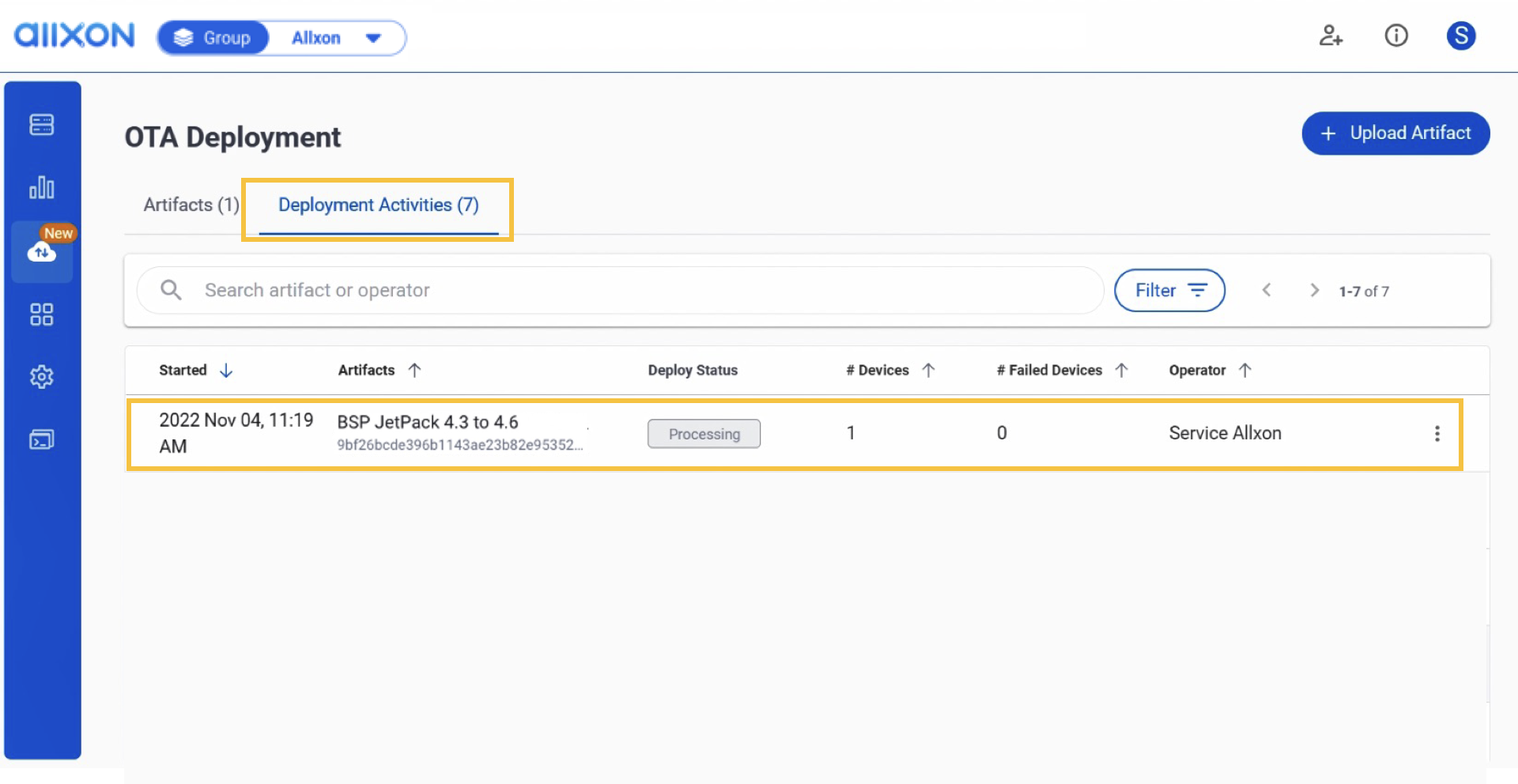Open the Devices list sidebar icon
1518x784 pixels.
pyautogui.click(x=42, y=125)
